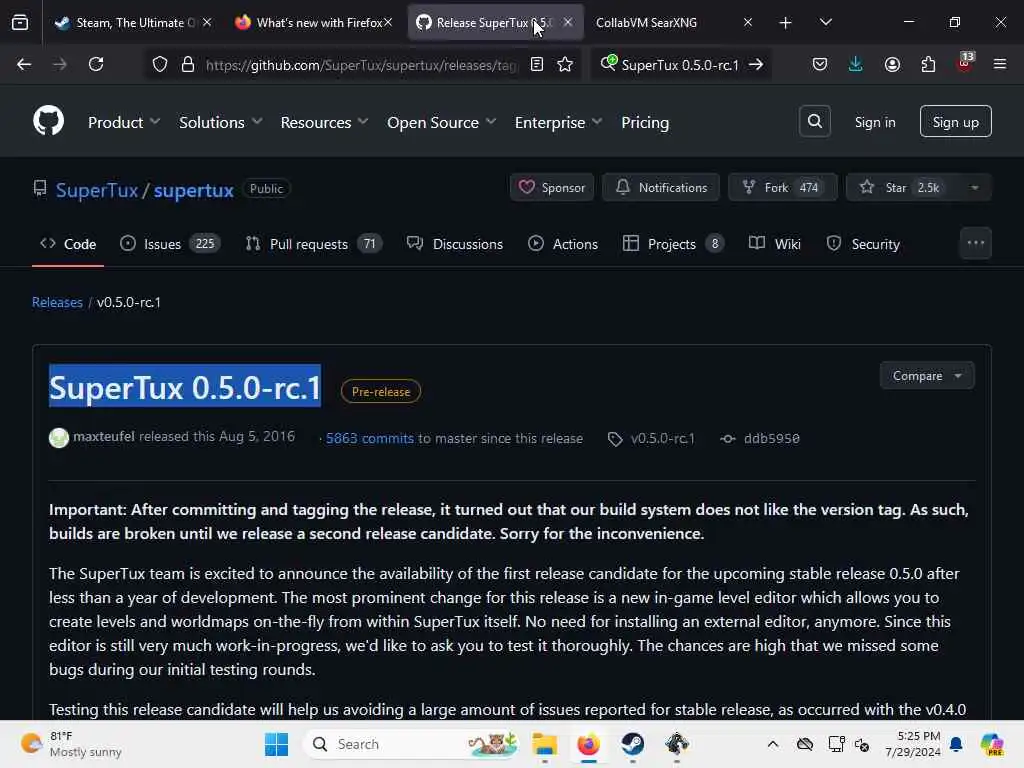Show hidden tray icons chevron
The image size is (1024, 768).
pyautogui.click(x=773, y=744)
